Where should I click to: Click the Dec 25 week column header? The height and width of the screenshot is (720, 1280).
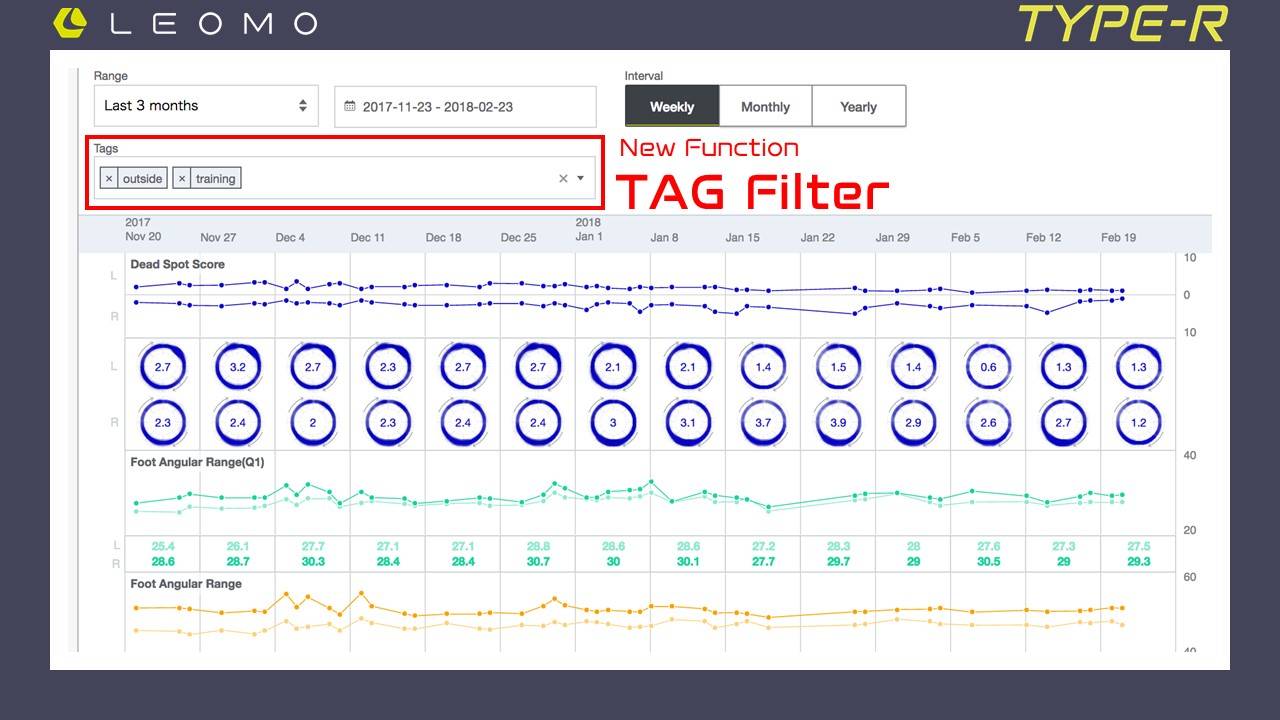[x=518, y=237]
